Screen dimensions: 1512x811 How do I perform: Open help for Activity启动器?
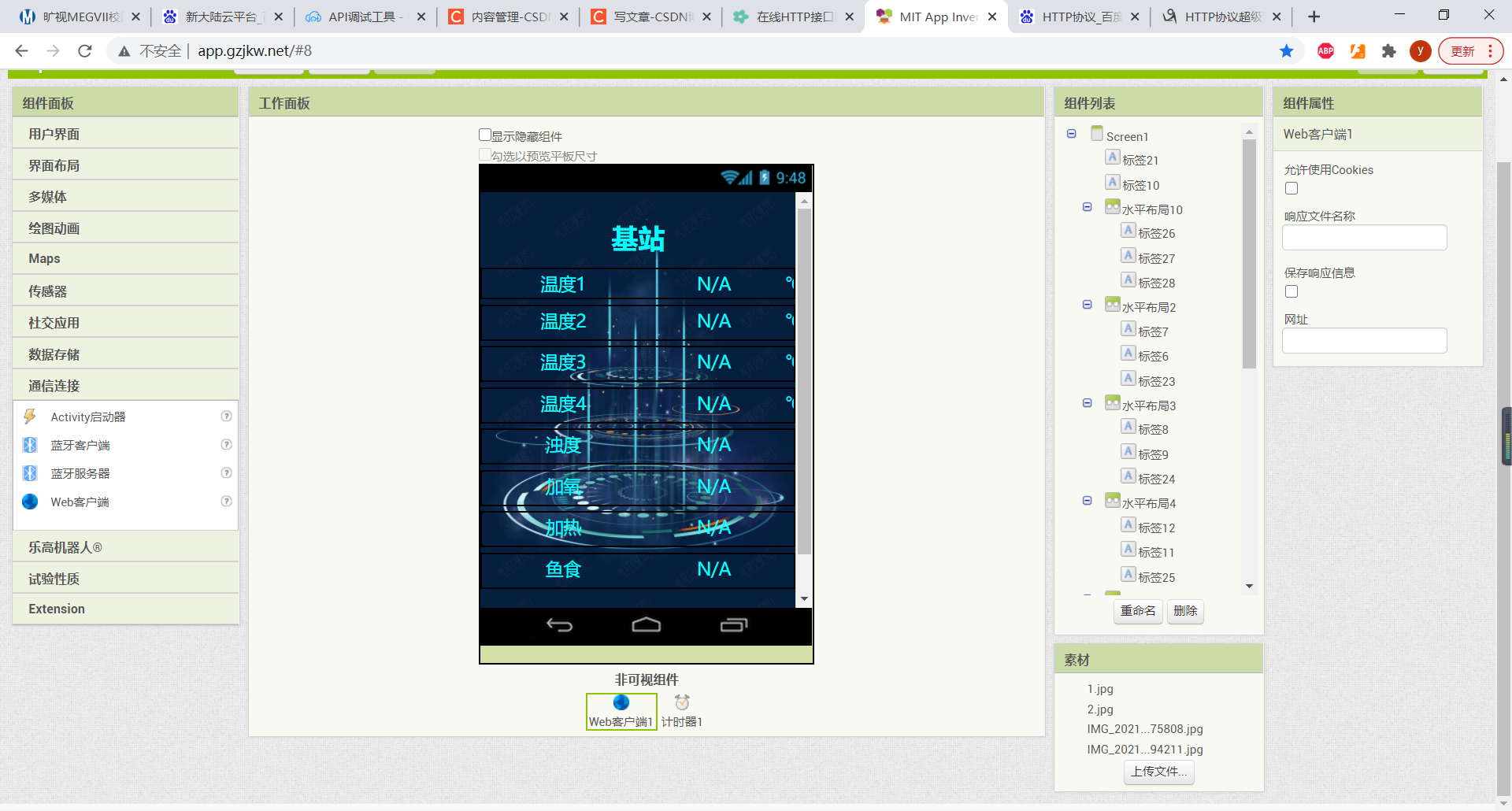tap(226, 417)
